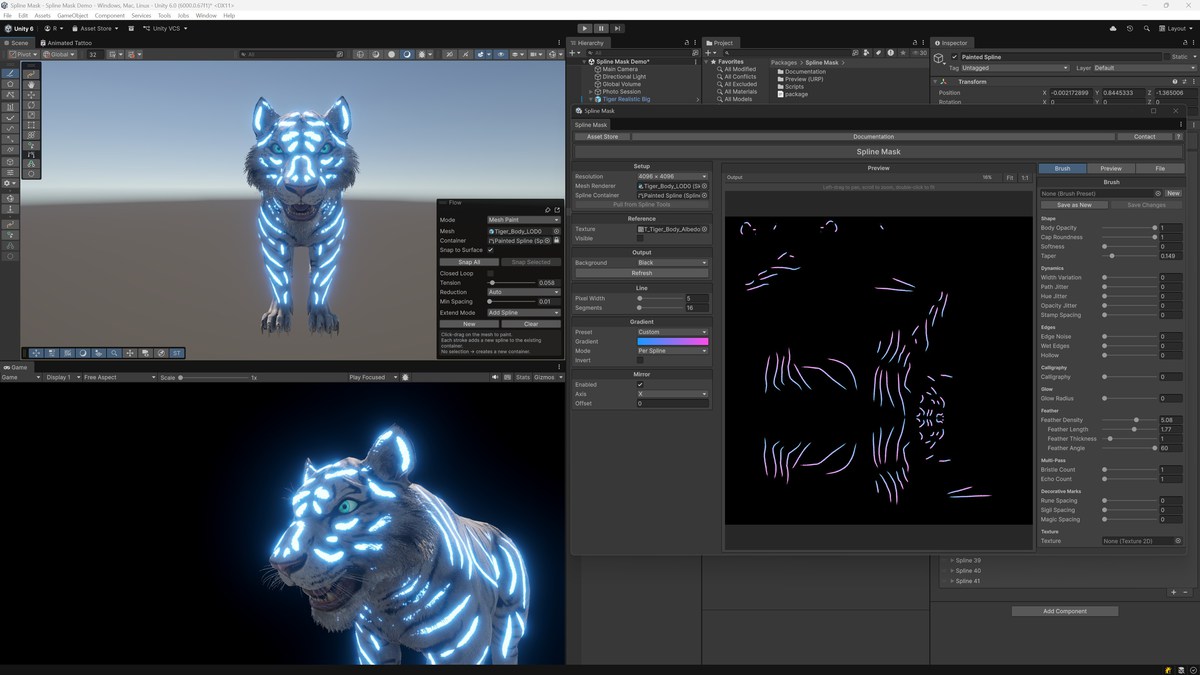Click the Snap All button

tap(469, 262)
